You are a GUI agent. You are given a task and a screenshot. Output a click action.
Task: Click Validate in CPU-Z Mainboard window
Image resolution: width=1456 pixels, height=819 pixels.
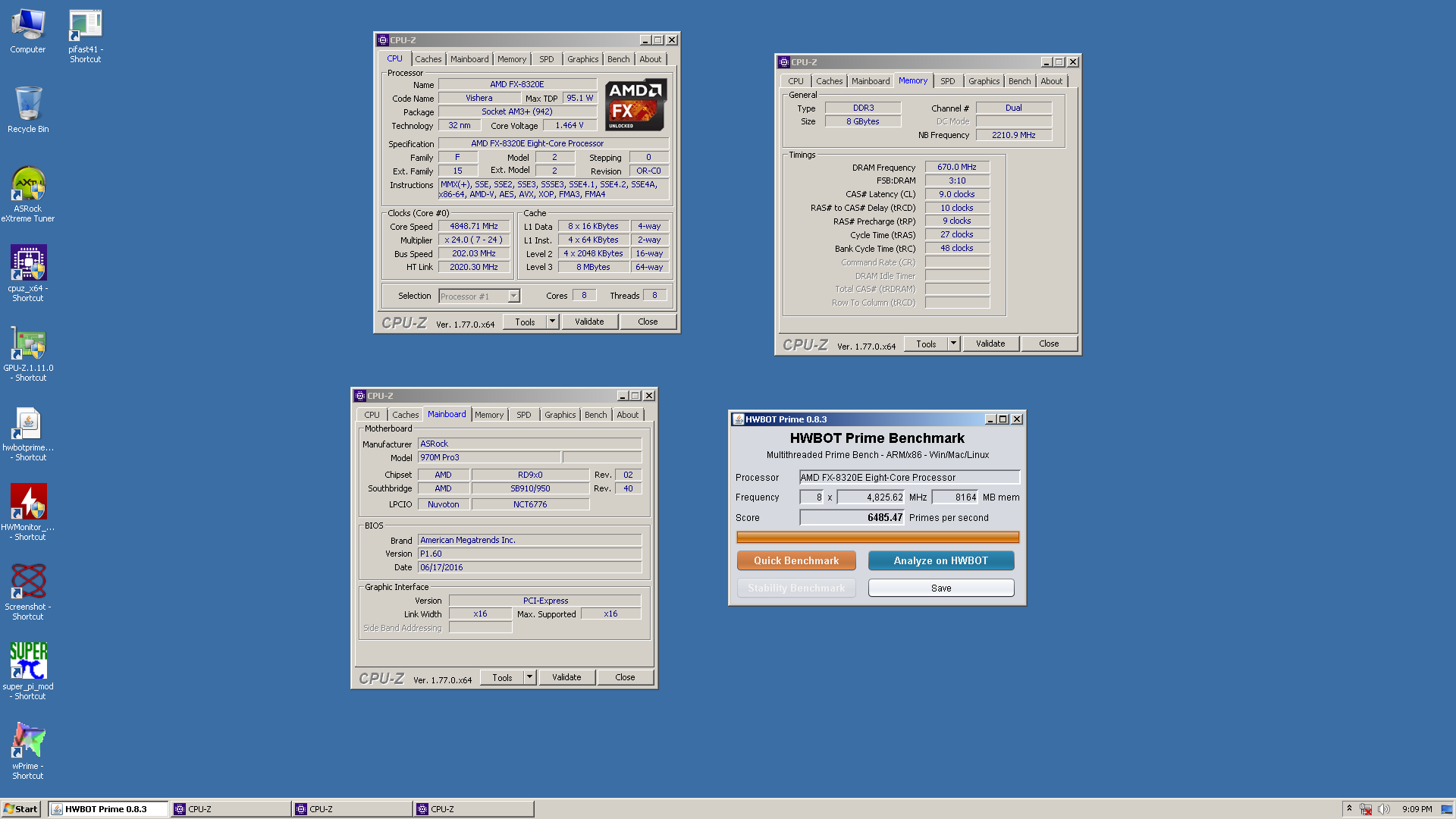566,677
